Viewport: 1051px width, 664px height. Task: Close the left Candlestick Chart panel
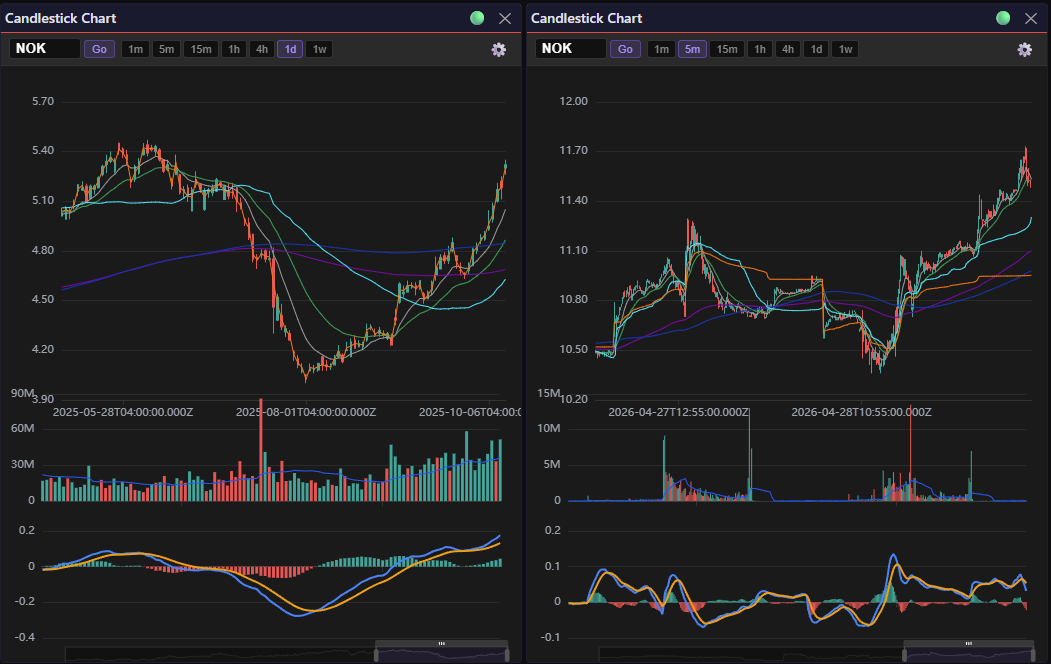pyautogui.click(x=505, y=18)
